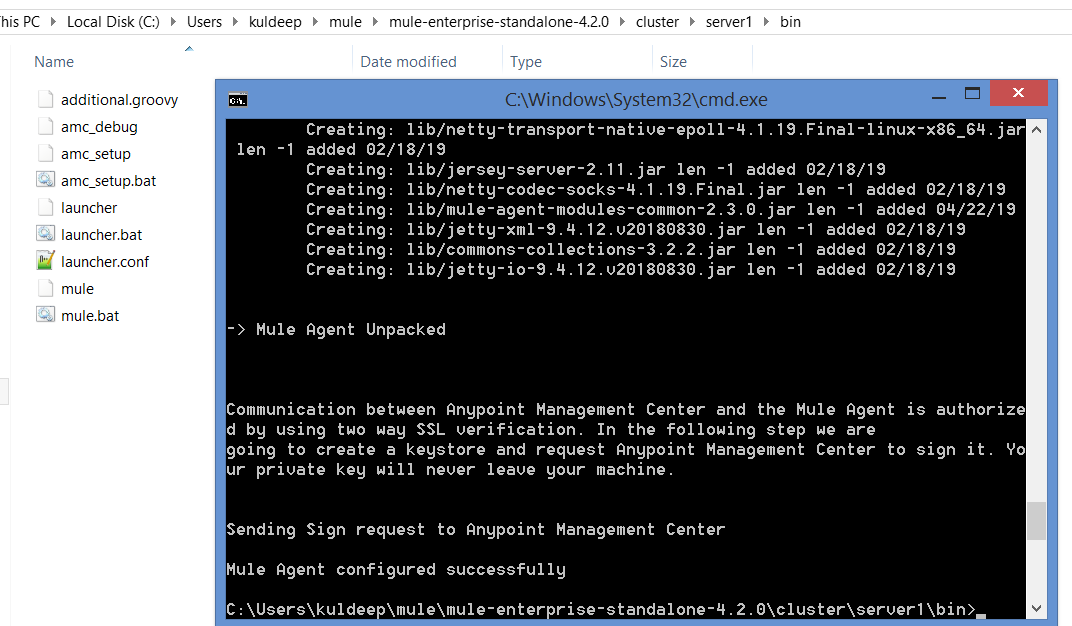Go to server1 folder in the breadcrumb
This screenshot has height=626, width=1072.
tap(729, 21)
